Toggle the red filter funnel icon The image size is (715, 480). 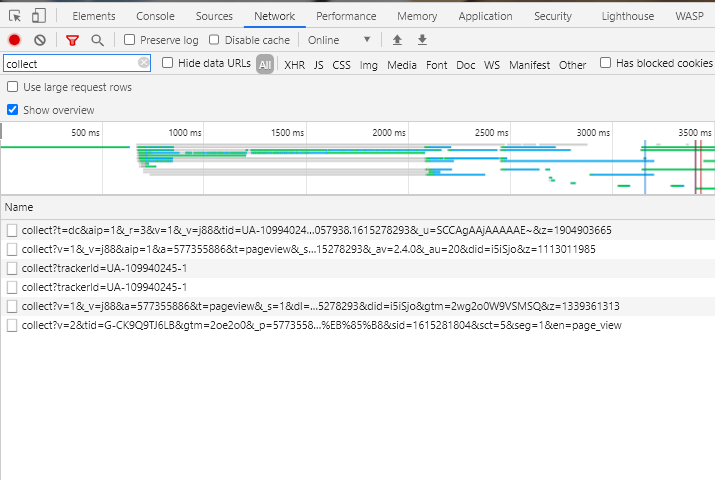(x=72, y=41)
